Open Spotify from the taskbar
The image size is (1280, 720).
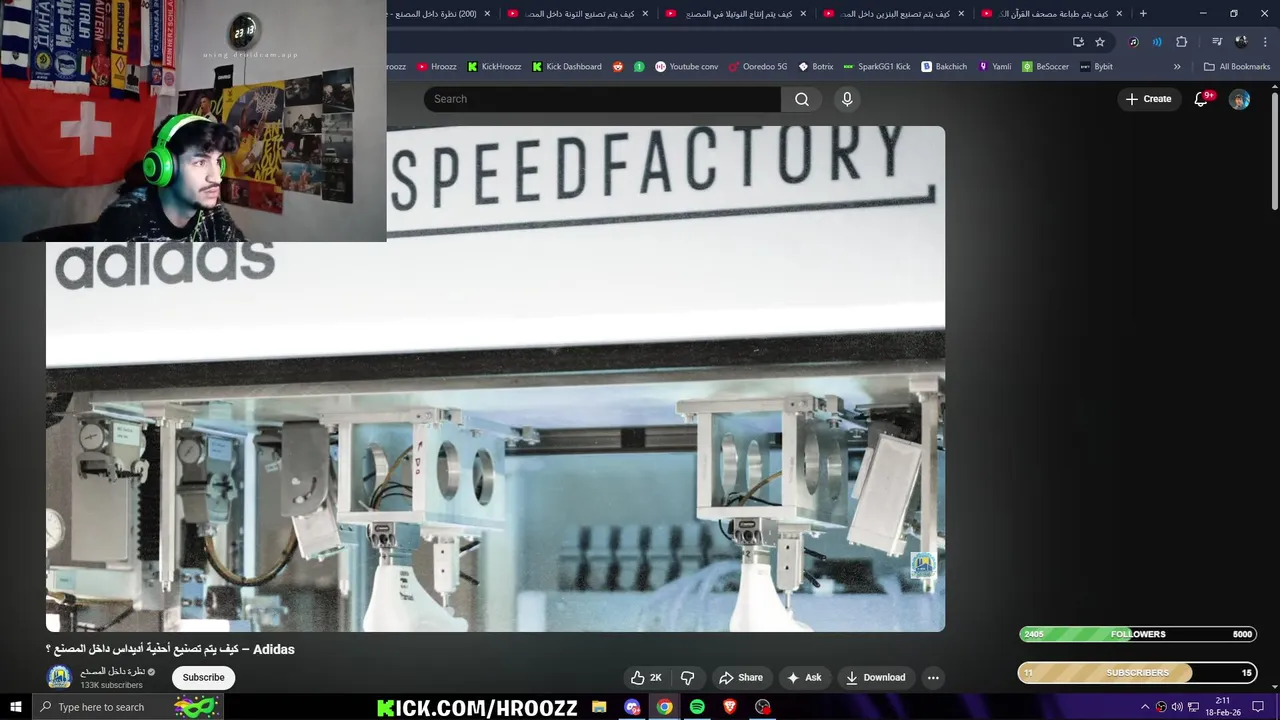(697, 707)
